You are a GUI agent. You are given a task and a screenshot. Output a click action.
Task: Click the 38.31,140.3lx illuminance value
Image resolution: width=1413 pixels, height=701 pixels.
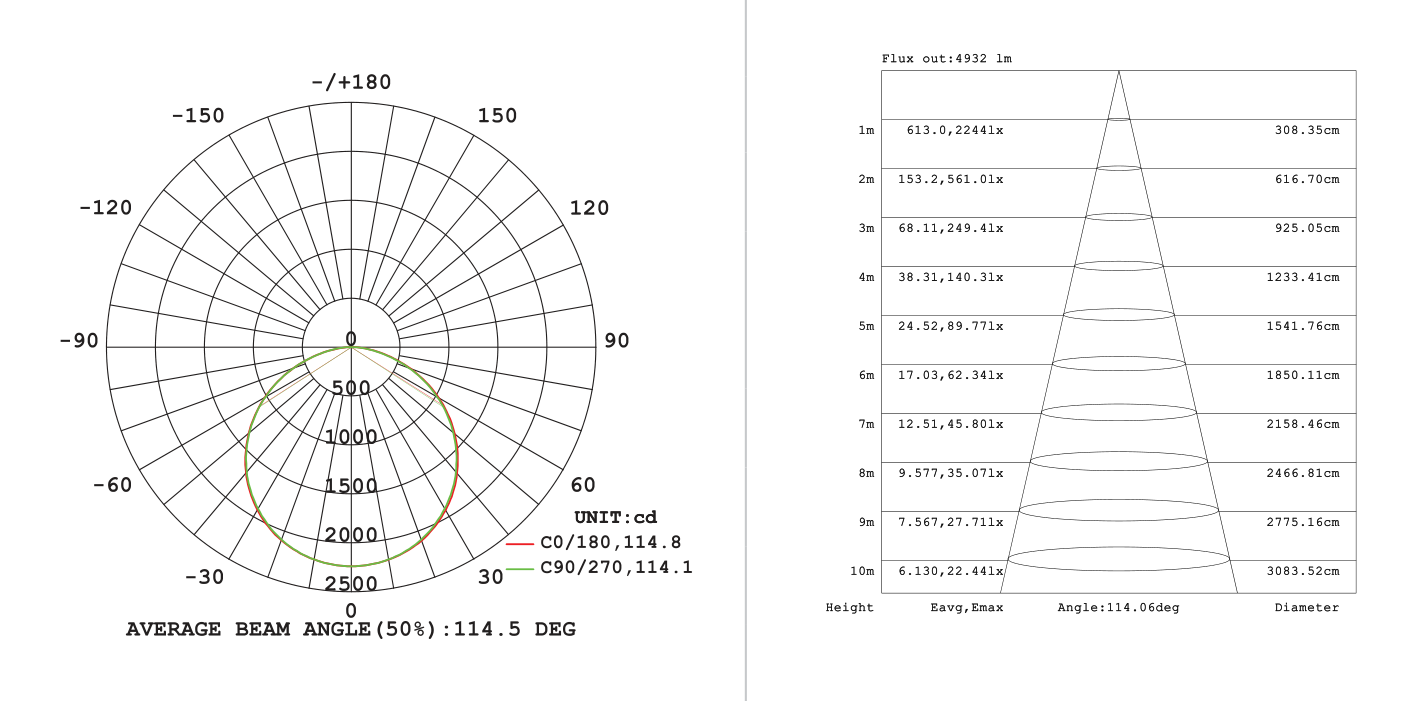click(x=951, y=277)
